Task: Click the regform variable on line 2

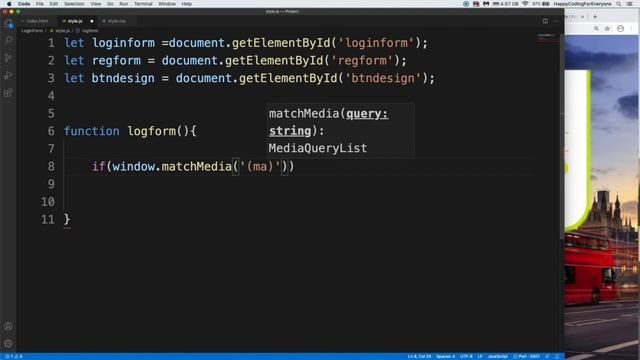Action: pyautogui.click(x=116, y=60)
